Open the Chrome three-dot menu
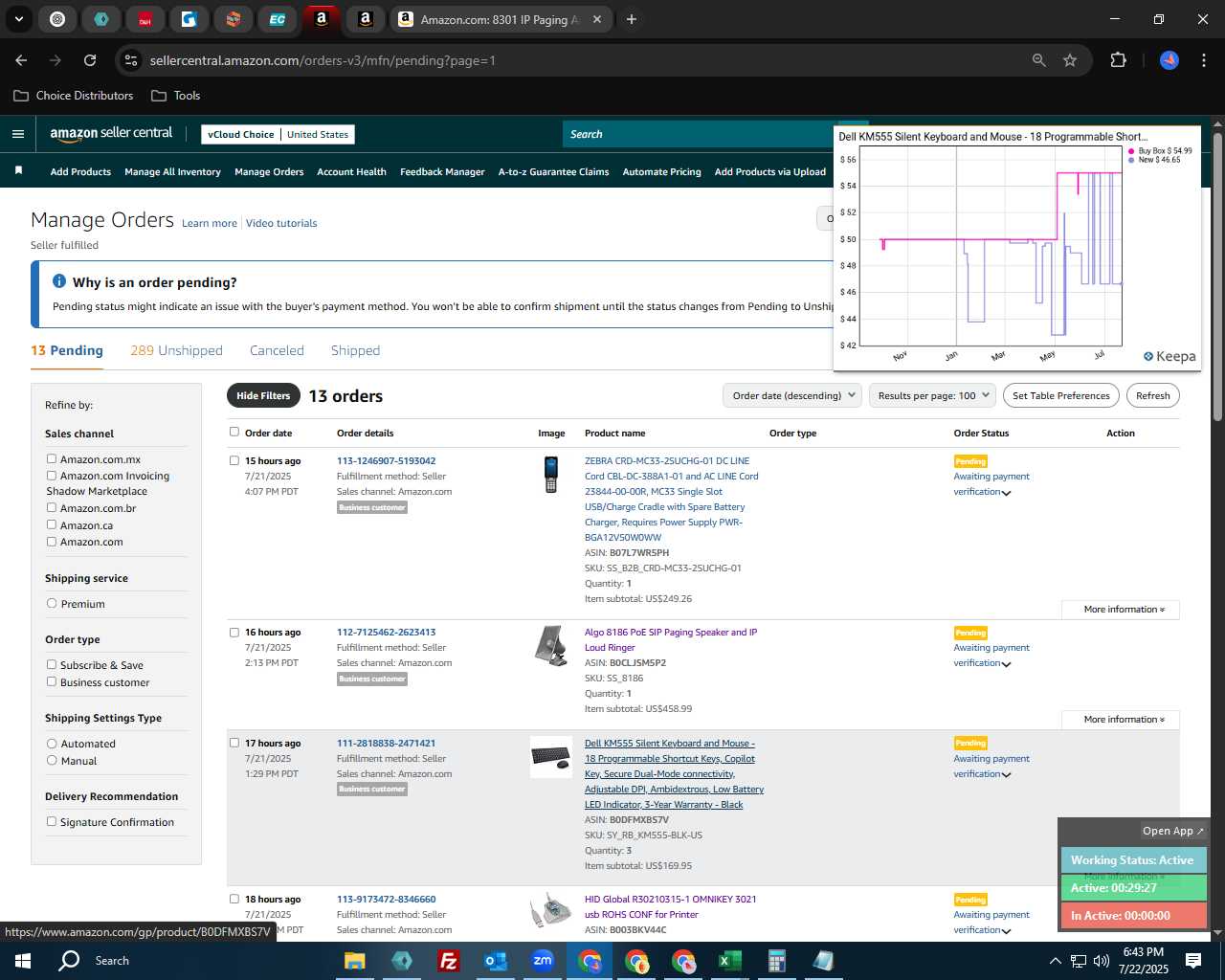 click(x=1202, y=60)
